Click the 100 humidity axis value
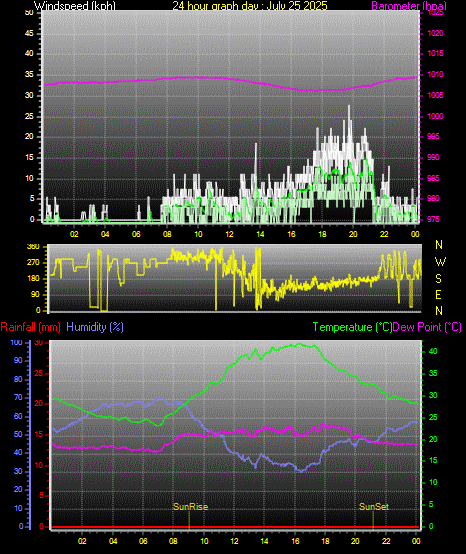 coord(16,342)
